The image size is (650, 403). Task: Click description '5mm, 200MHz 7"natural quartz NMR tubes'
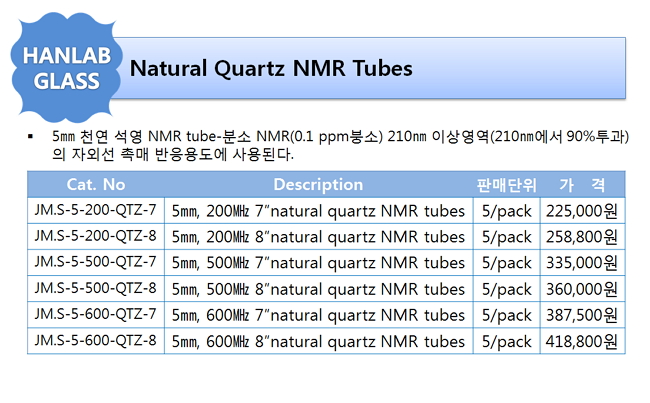click(x=318, y=211)
